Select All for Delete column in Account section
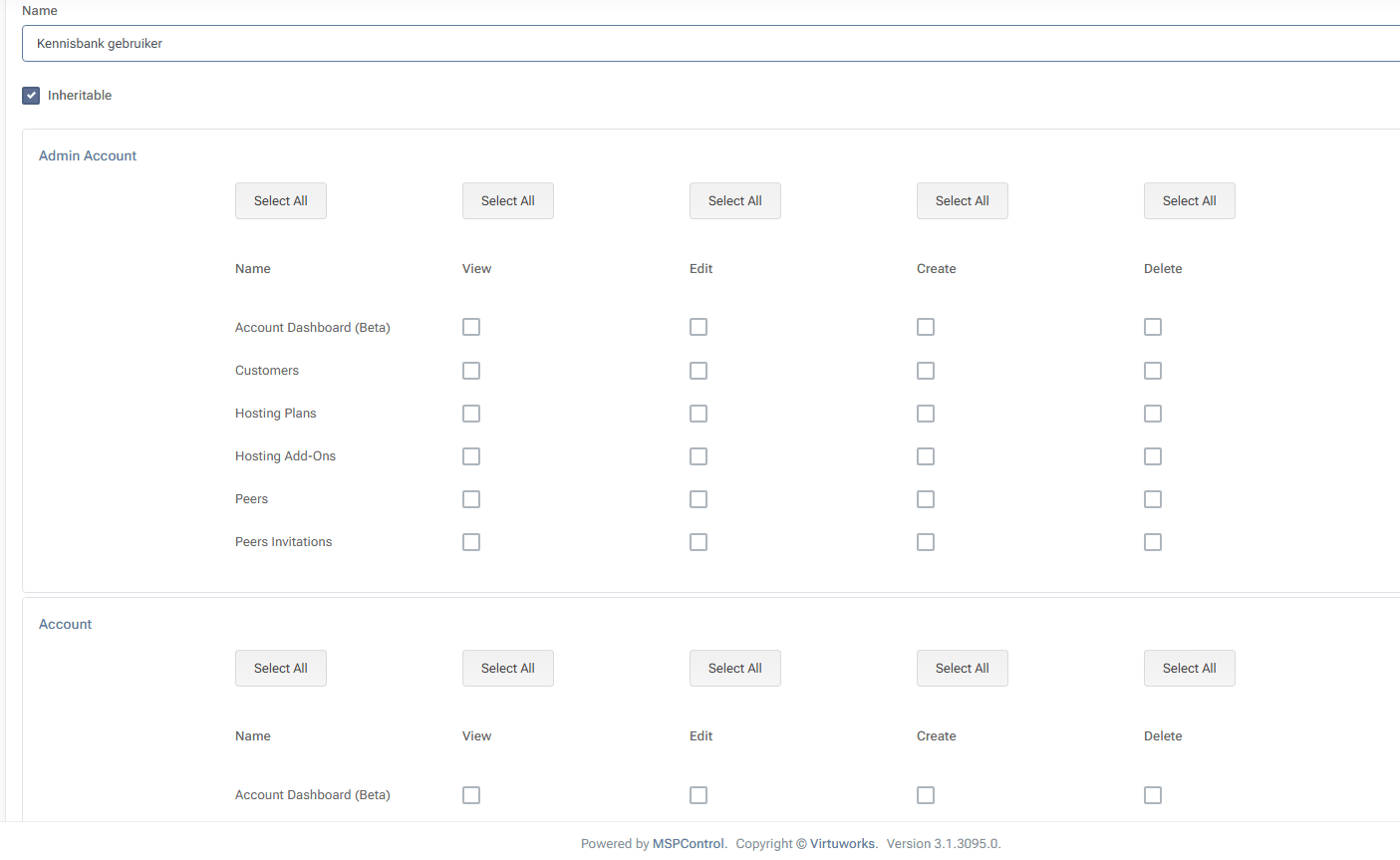1400x860 pixels. [x=1190, y=669]
